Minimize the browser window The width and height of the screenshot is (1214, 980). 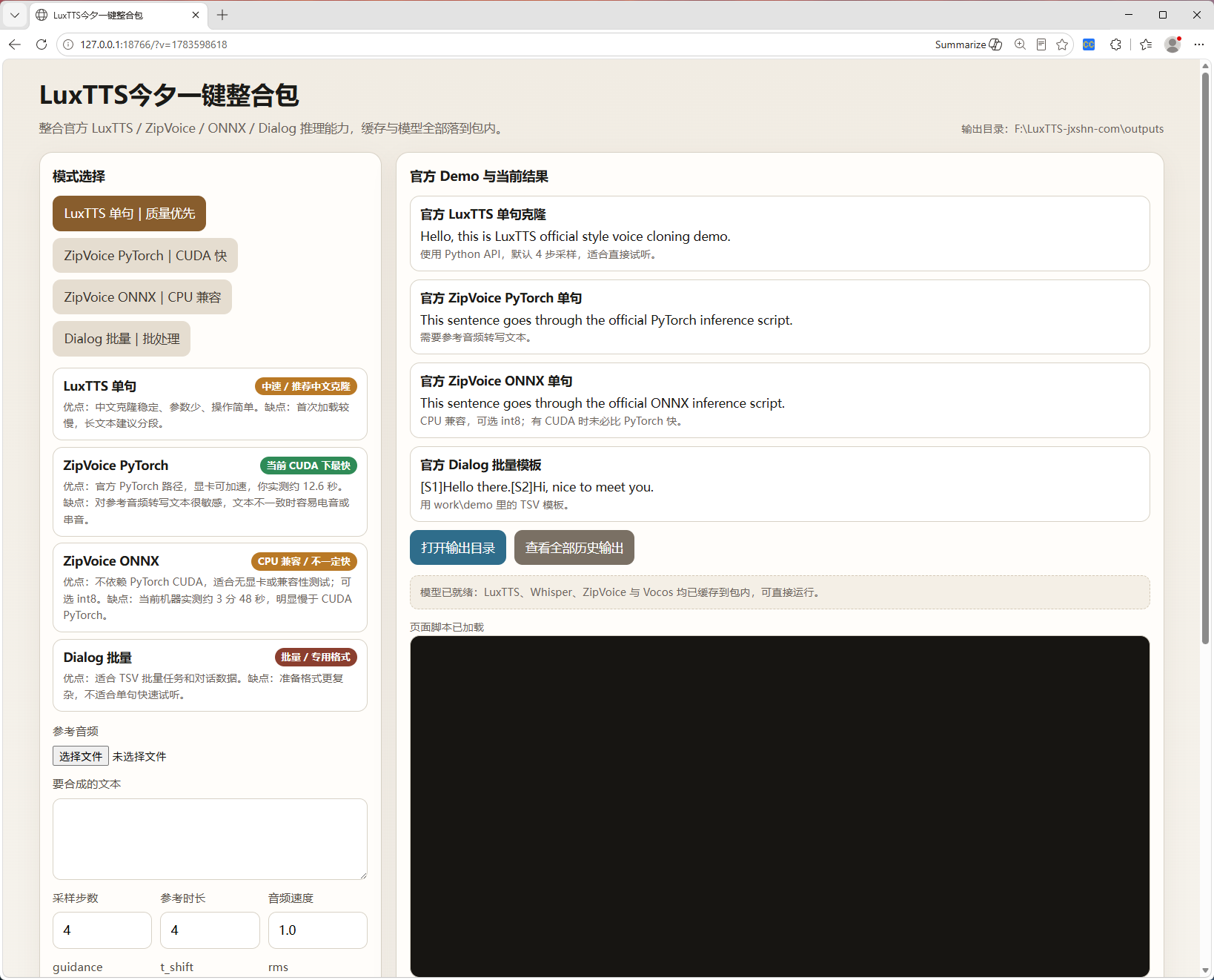click(1129, 15)
